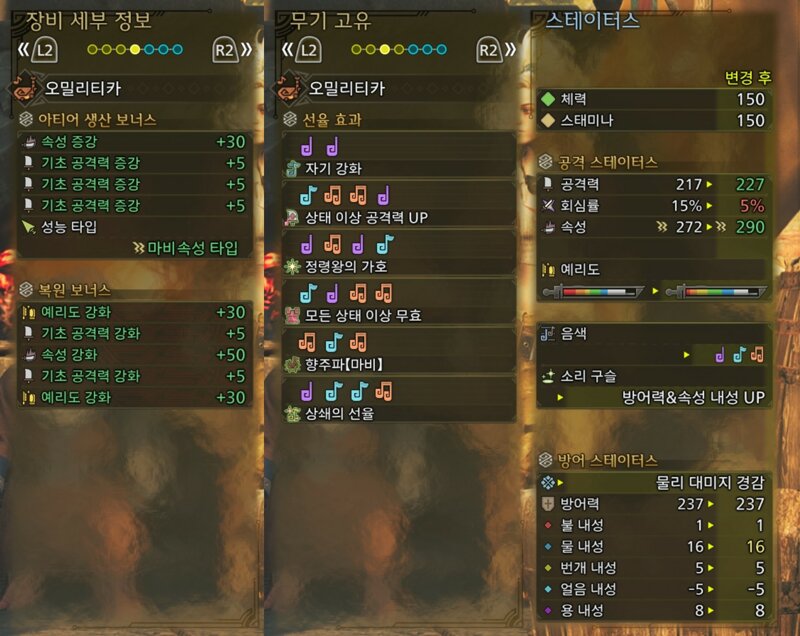Select the highlighted yellow page dot in 무기 고유
Image resolution: width=800 pixels, height=636 pixels.
coord(385,49)
